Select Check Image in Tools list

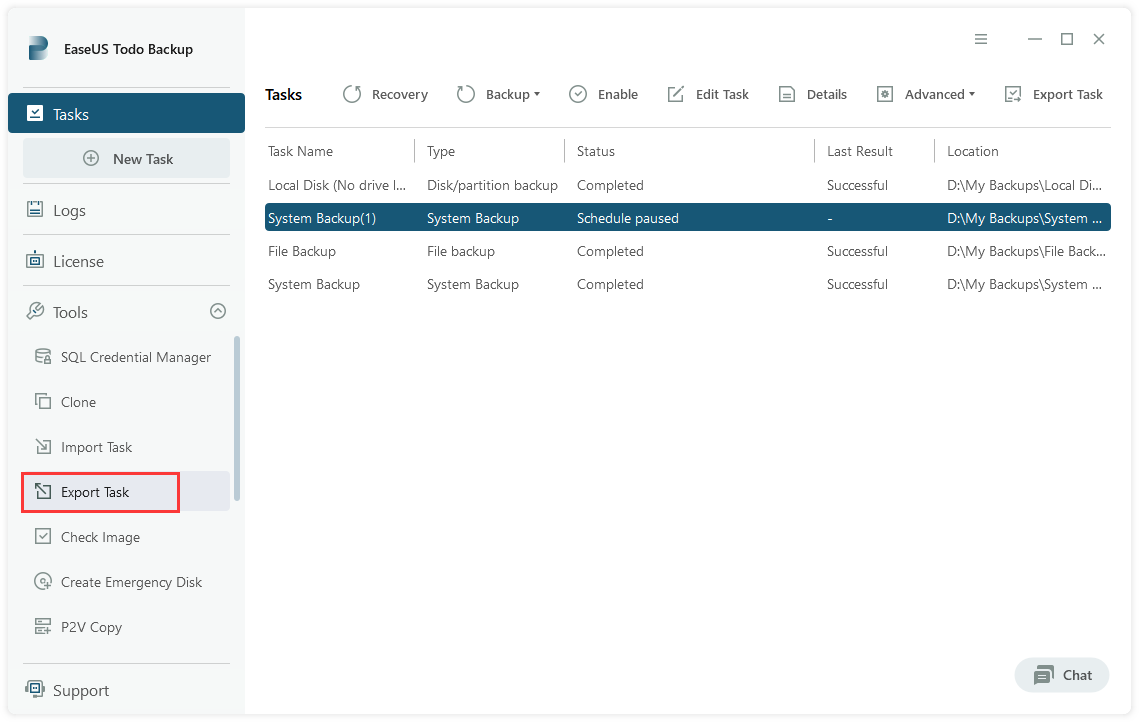click(100, 537)
